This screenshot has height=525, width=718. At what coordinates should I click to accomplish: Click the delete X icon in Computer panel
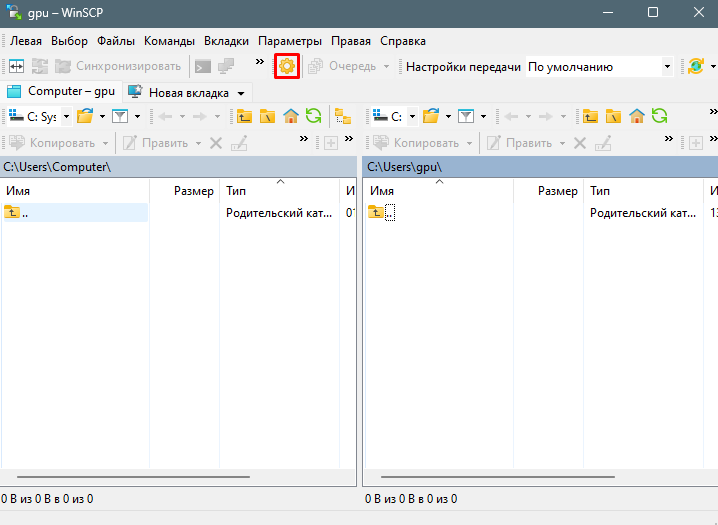[216, 144]
